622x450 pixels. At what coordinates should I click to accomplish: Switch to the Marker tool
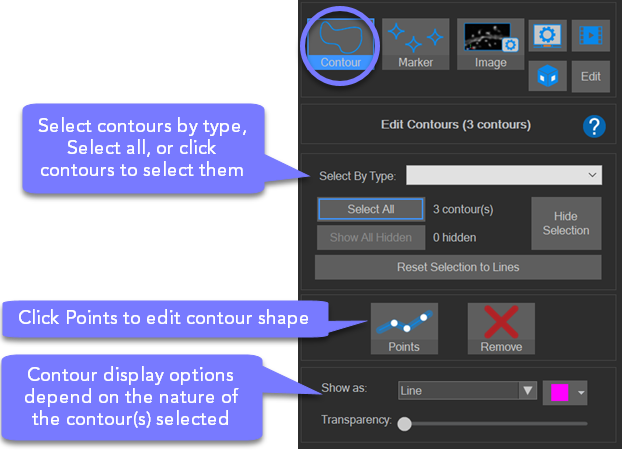[415, 44]
